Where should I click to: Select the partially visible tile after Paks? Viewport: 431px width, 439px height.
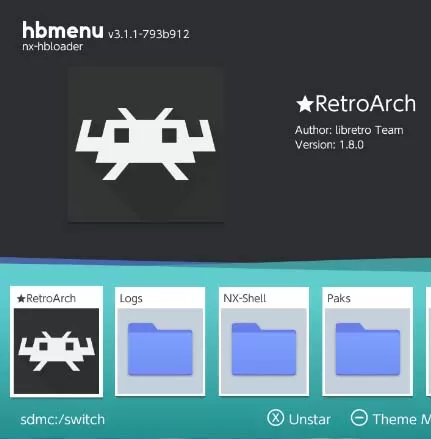(428, 342)
